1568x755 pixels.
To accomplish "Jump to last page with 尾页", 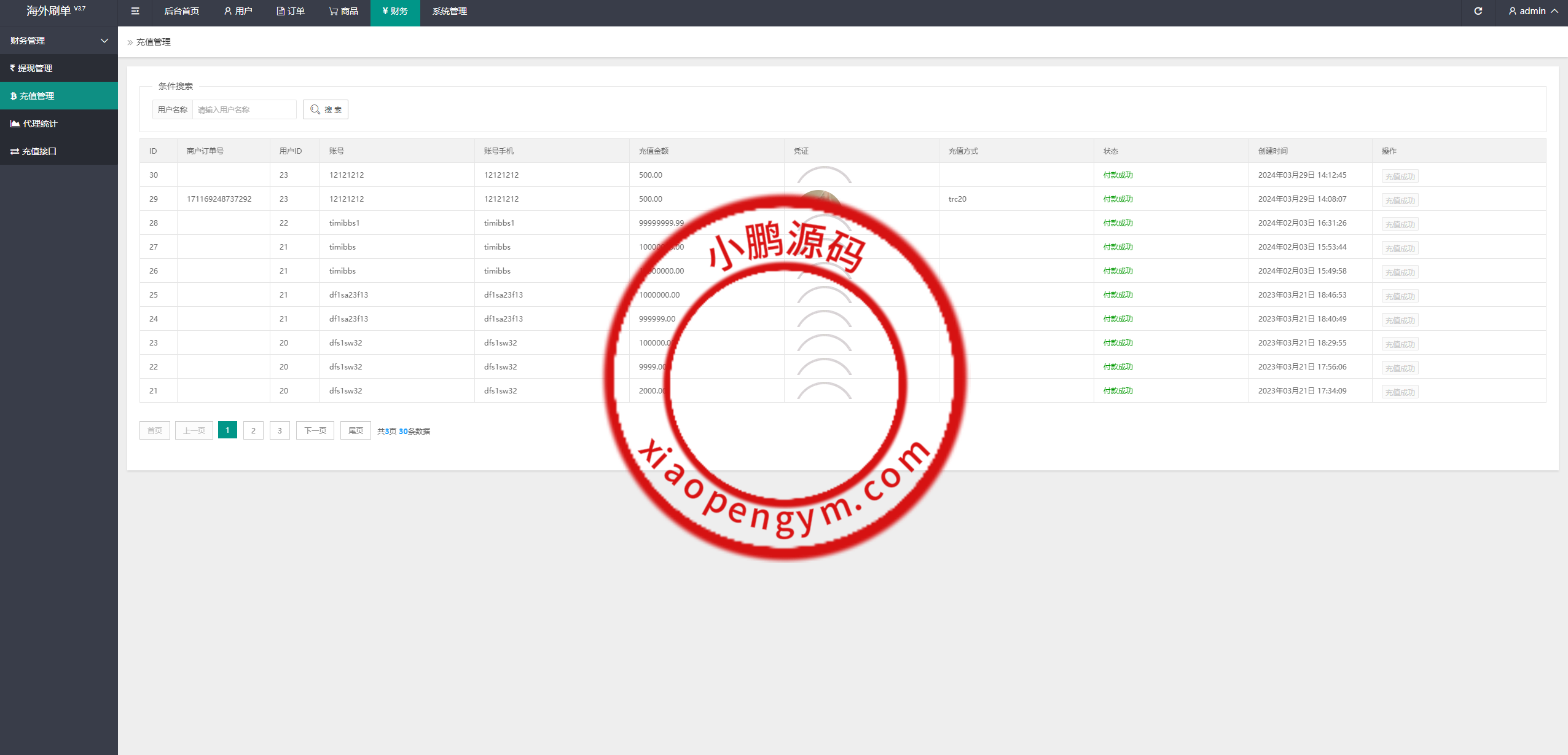I will (x=355, y=430).
